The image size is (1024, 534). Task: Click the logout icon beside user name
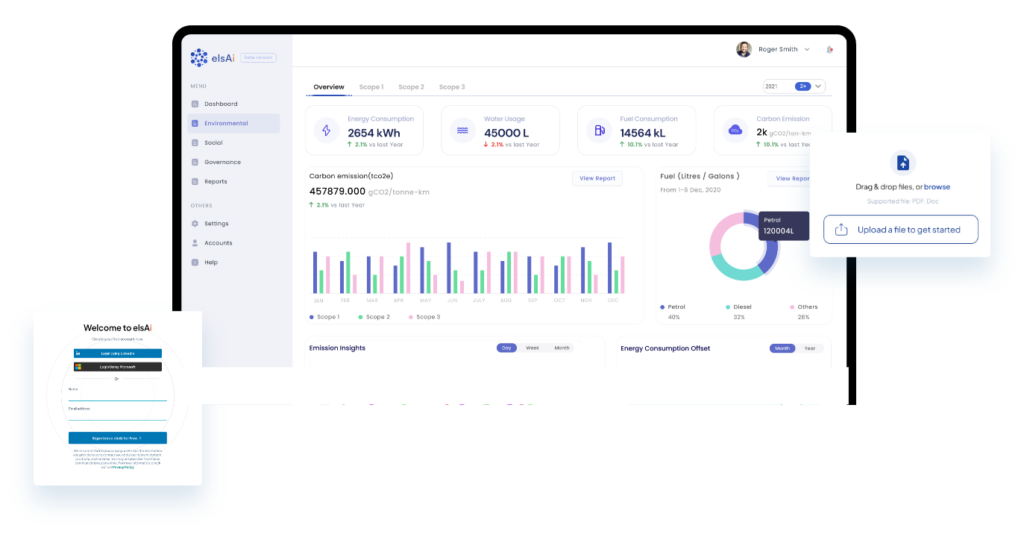tap(829, 49)
